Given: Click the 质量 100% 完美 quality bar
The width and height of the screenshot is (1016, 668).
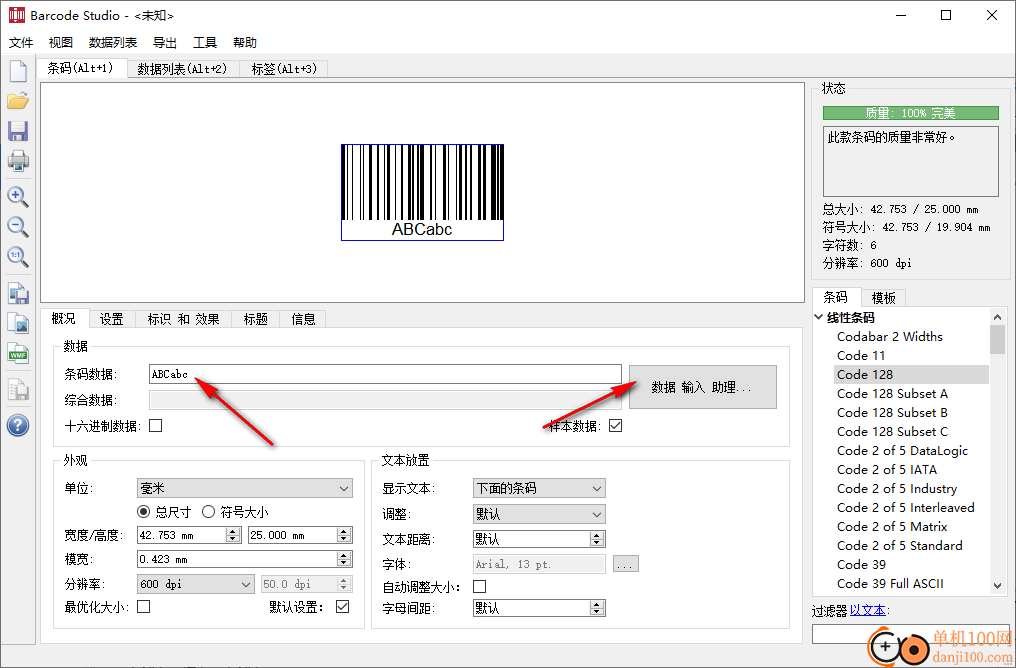Looking at the screenshot, I should (x=910, y=113).
